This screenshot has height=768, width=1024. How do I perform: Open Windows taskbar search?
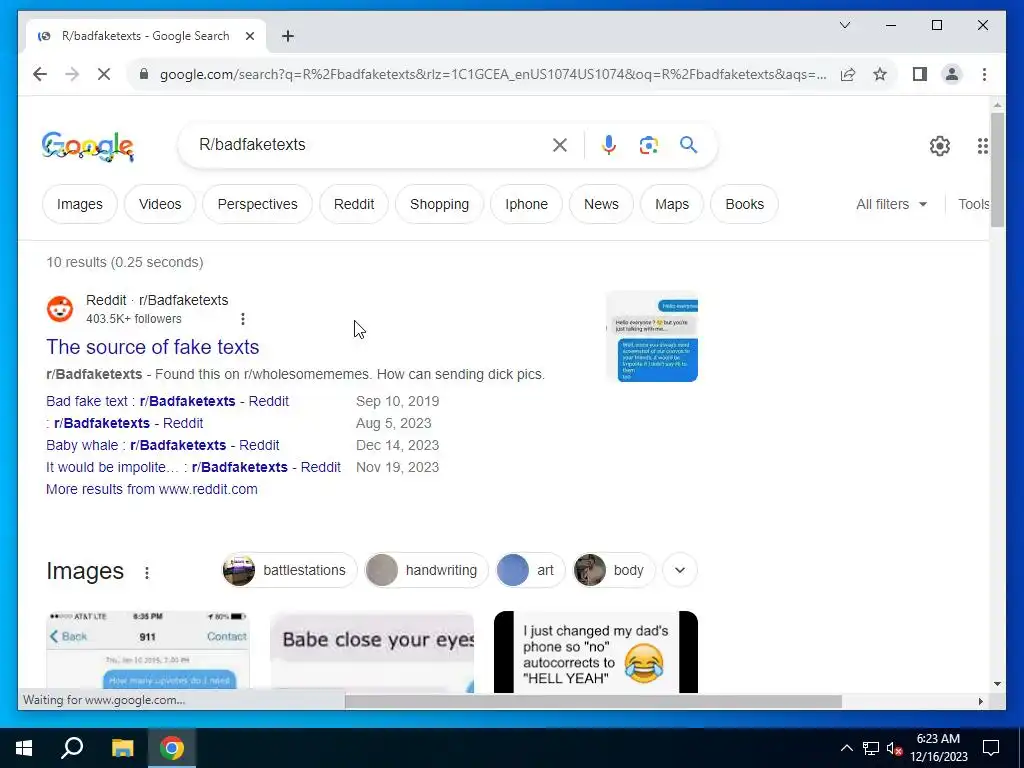click(72, 748)
